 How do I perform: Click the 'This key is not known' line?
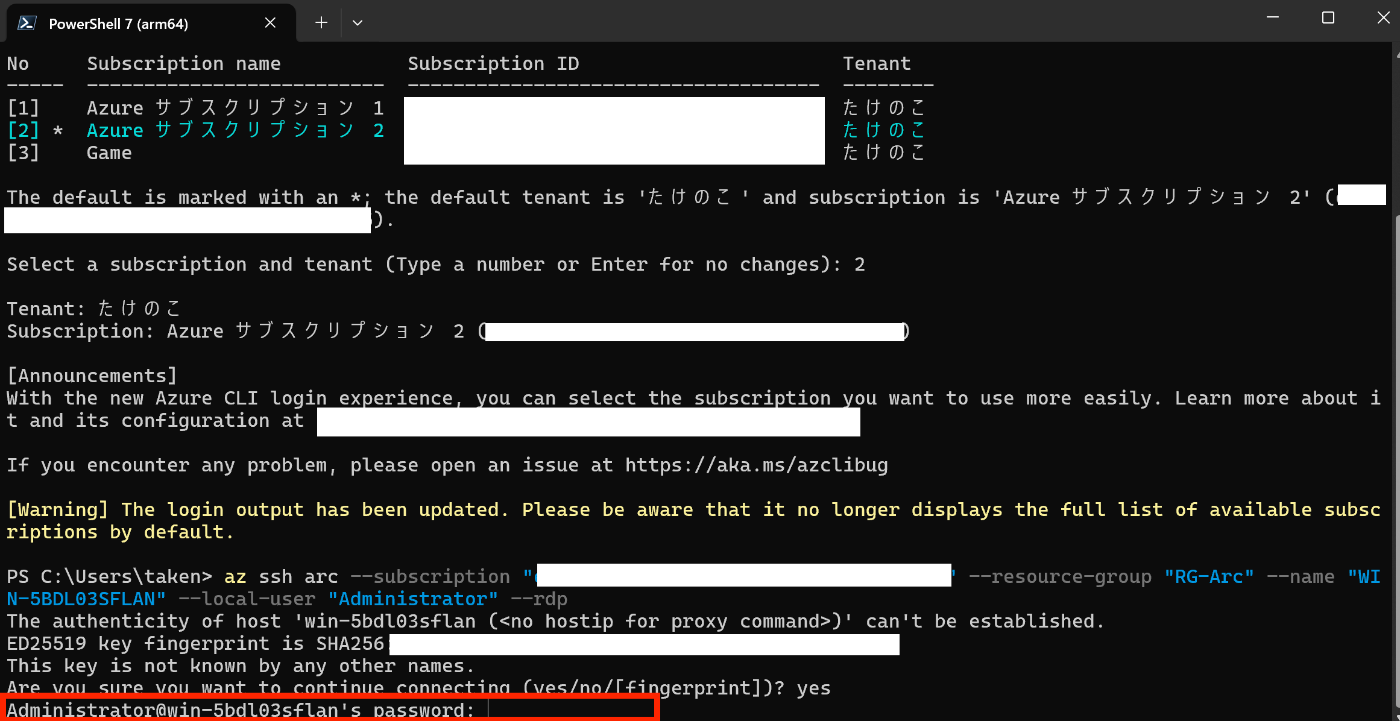[241, 666]
